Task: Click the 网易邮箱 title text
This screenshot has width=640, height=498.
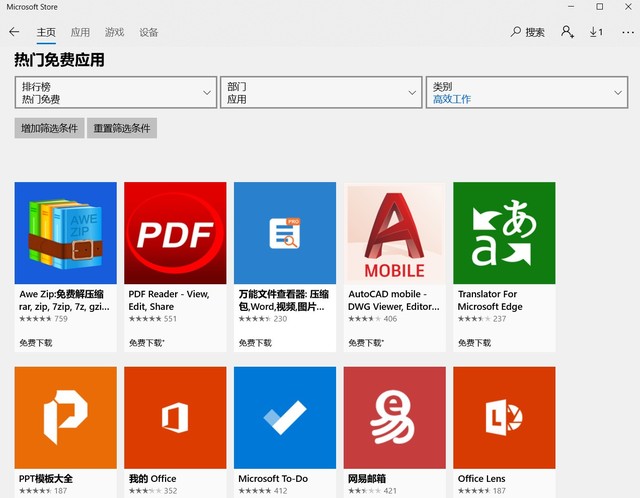Action: click(x=367, y=478)
